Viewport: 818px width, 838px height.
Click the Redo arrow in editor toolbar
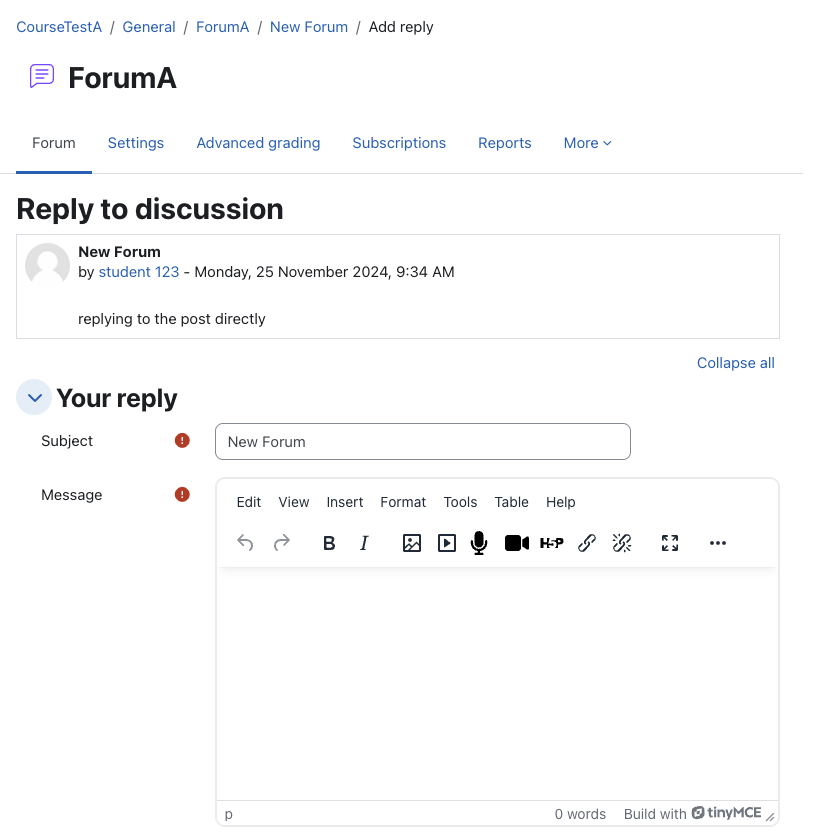(282, 543)
